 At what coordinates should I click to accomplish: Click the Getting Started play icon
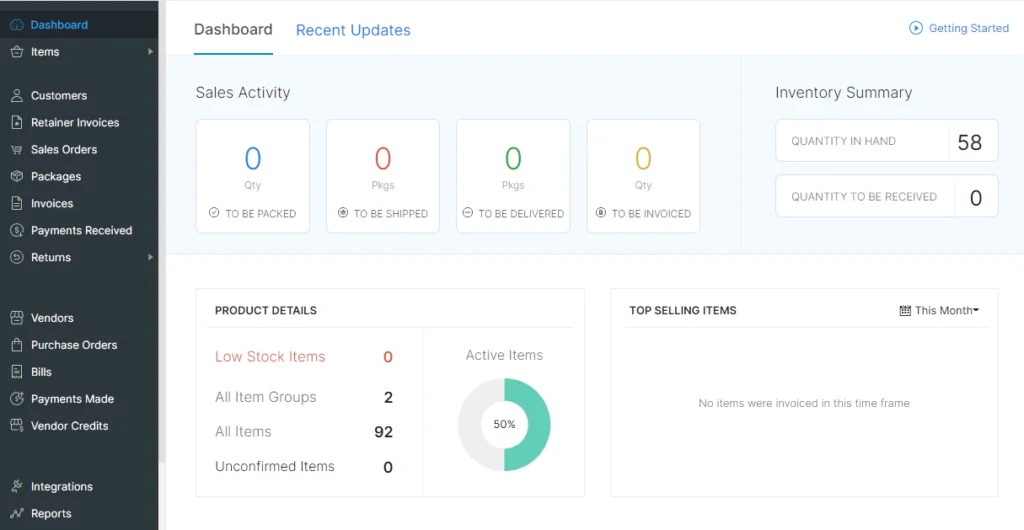915,28
